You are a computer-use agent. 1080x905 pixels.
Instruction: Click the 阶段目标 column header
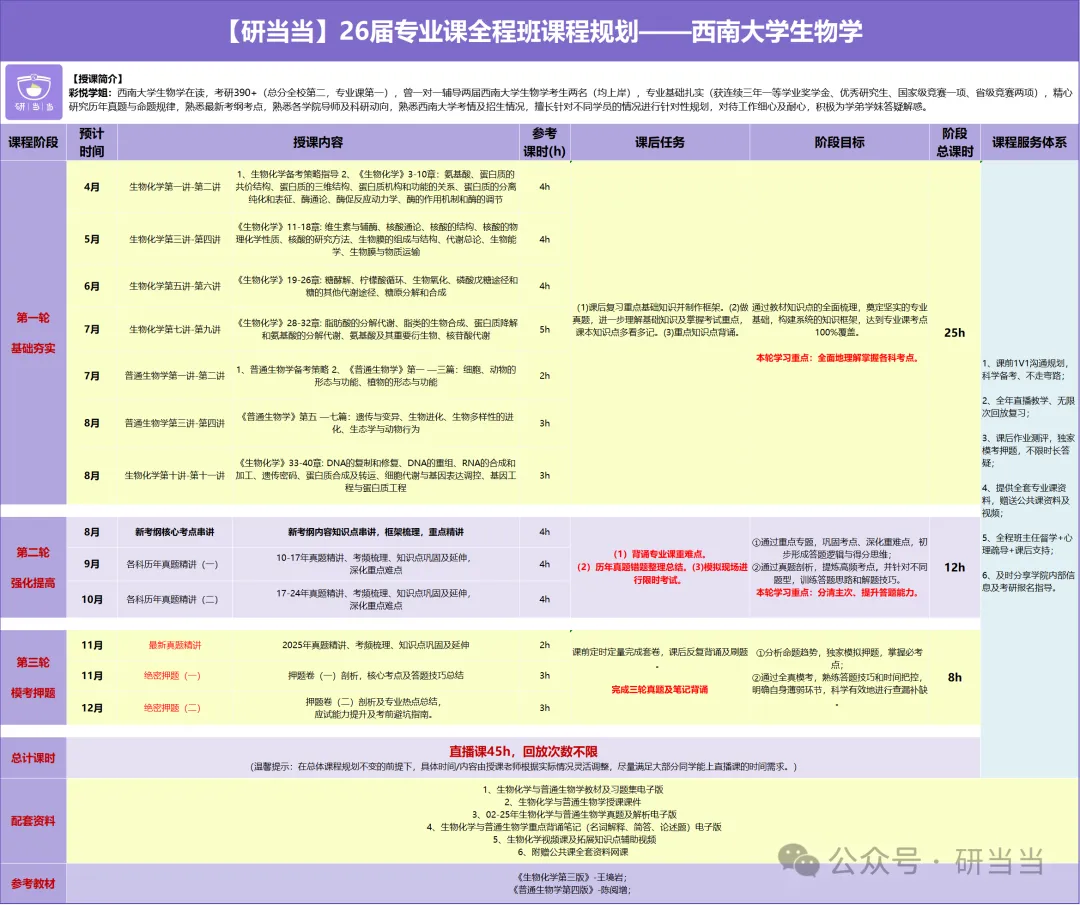[839, 143]
